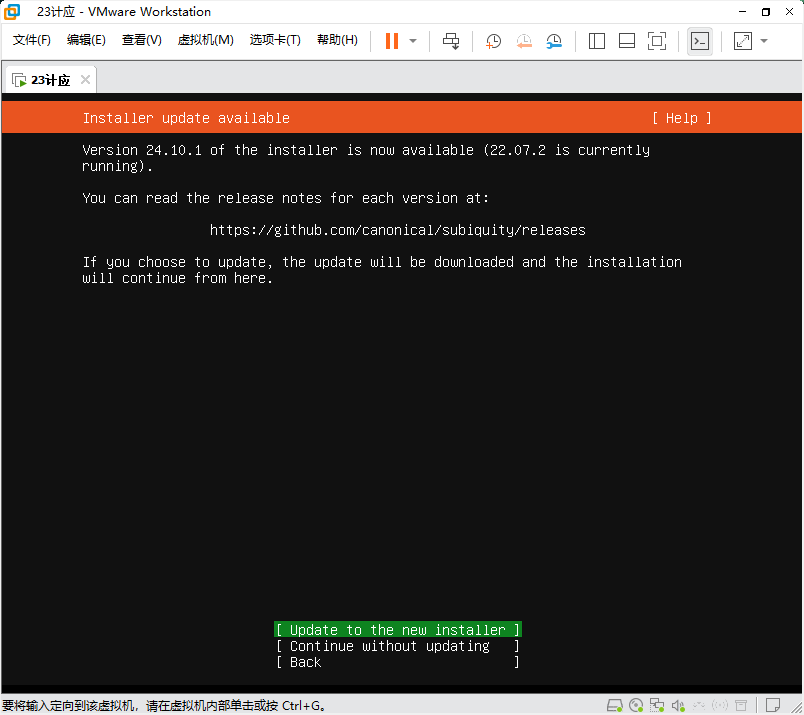
Task: Open the message log note icon
Action: [x=773, y=705]
